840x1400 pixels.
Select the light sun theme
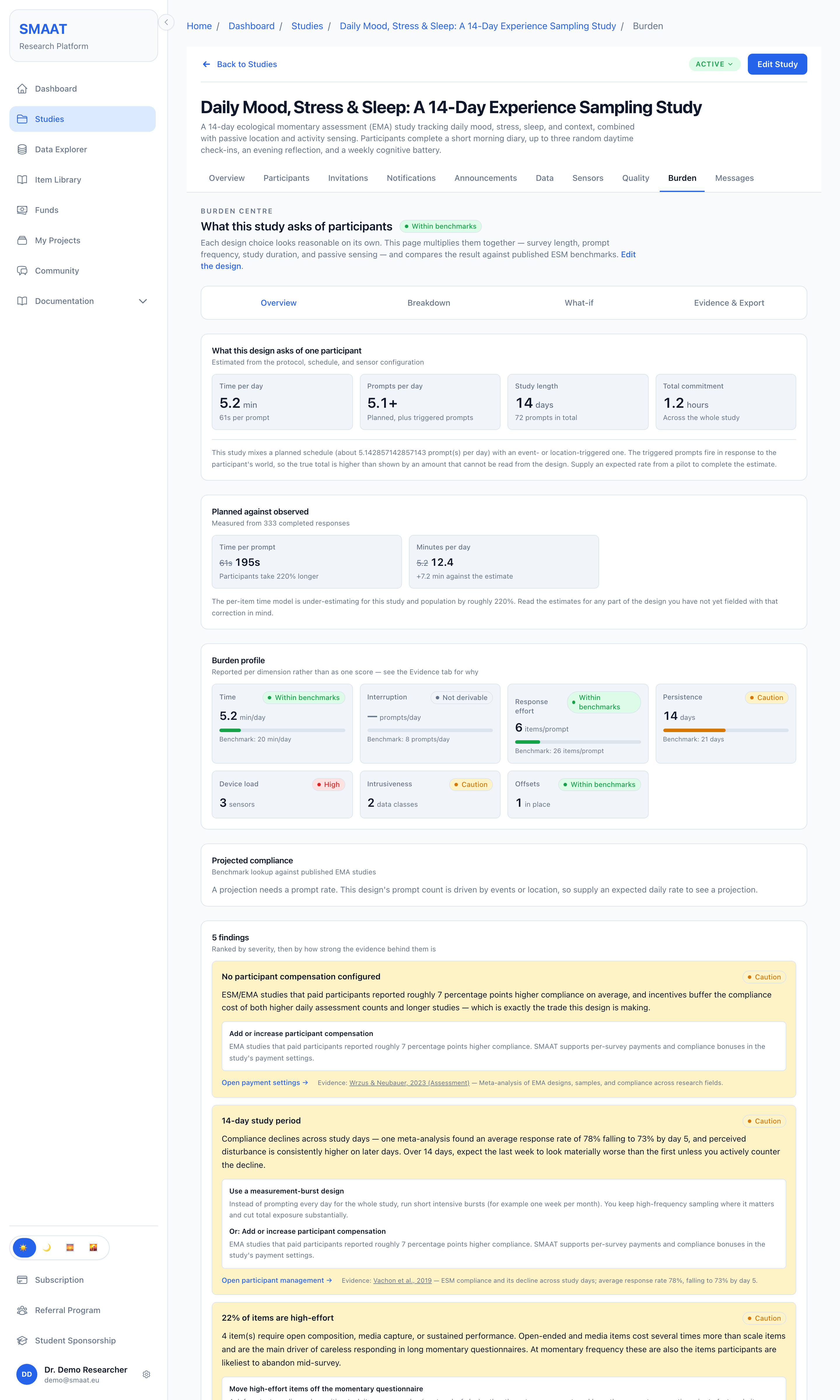tap(24, 1248)
